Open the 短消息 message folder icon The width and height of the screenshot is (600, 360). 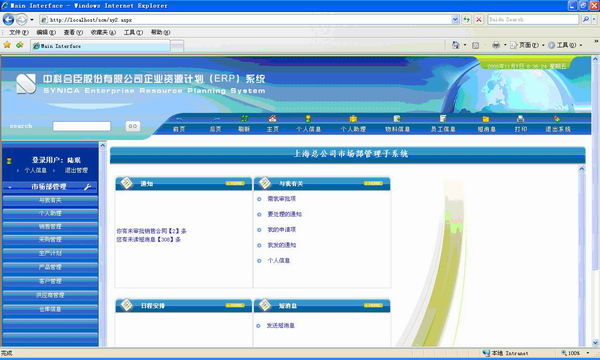pyautogui.click(x=486, y=119)
